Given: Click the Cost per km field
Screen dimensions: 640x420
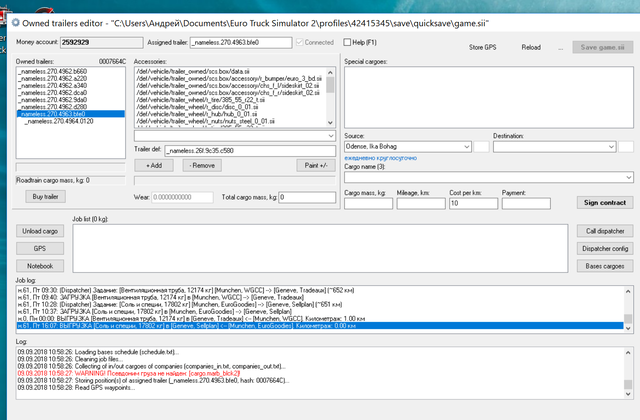Looking at the screenshot, I should (x=473, y=203).
